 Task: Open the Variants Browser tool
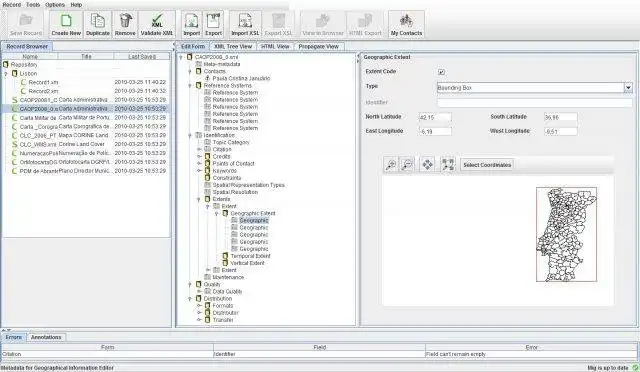pos(323,25)
